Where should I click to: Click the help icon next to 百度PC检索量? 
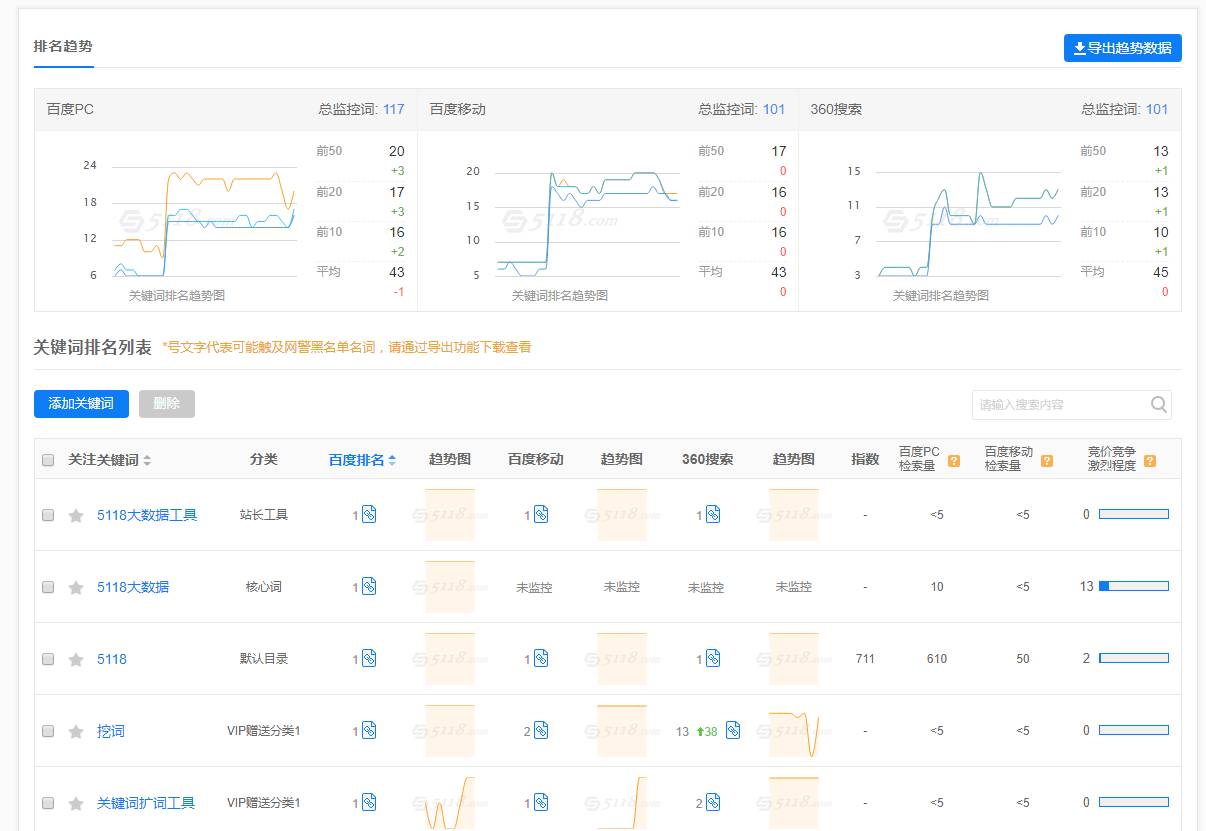954,461
